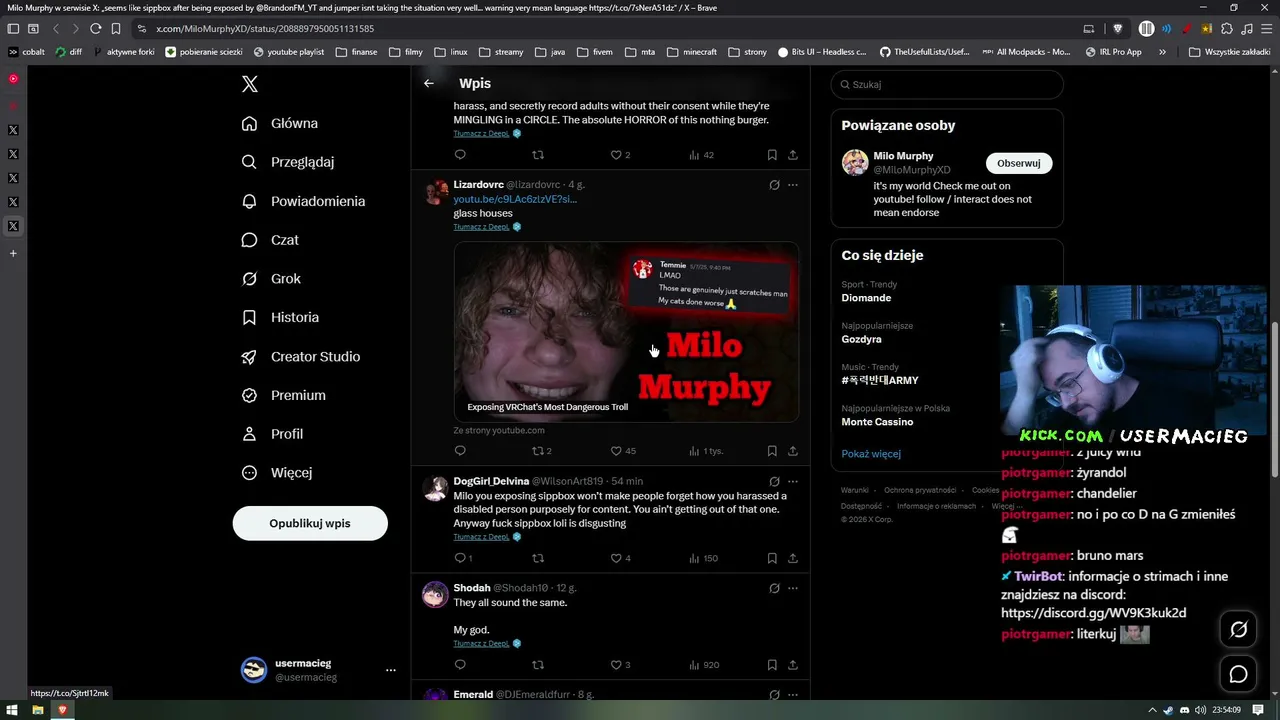Open Czat in the X sidebar

pyautogui.click(x=270, y=240)
